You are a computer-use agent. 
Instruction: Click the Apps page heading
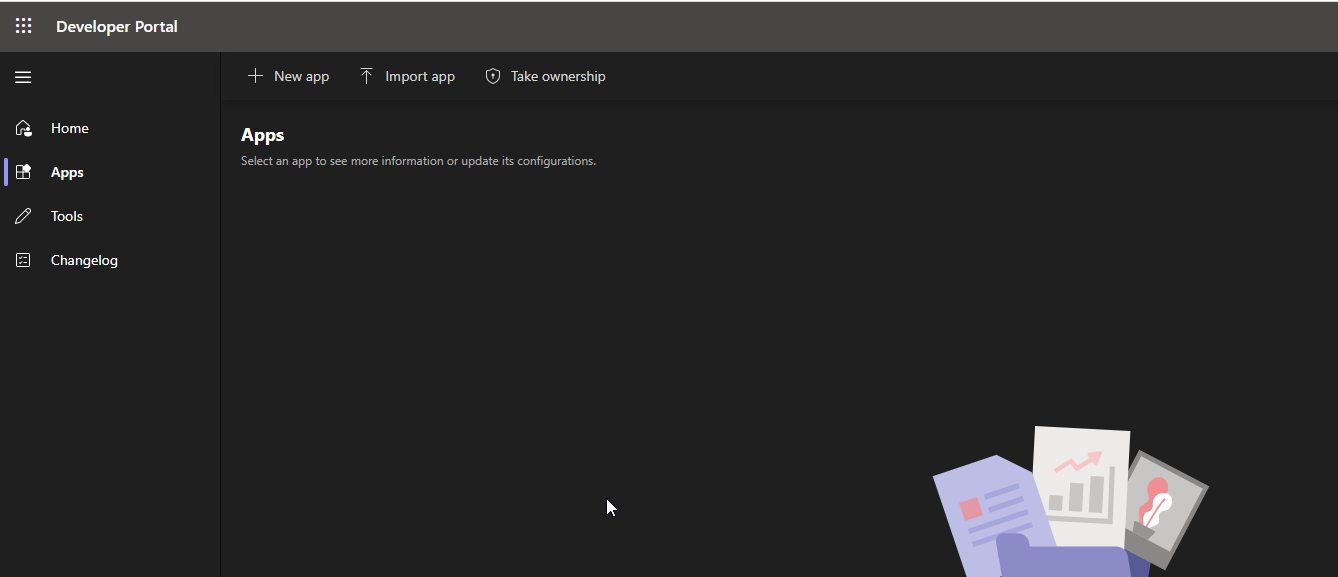click(x=262, y=134)
